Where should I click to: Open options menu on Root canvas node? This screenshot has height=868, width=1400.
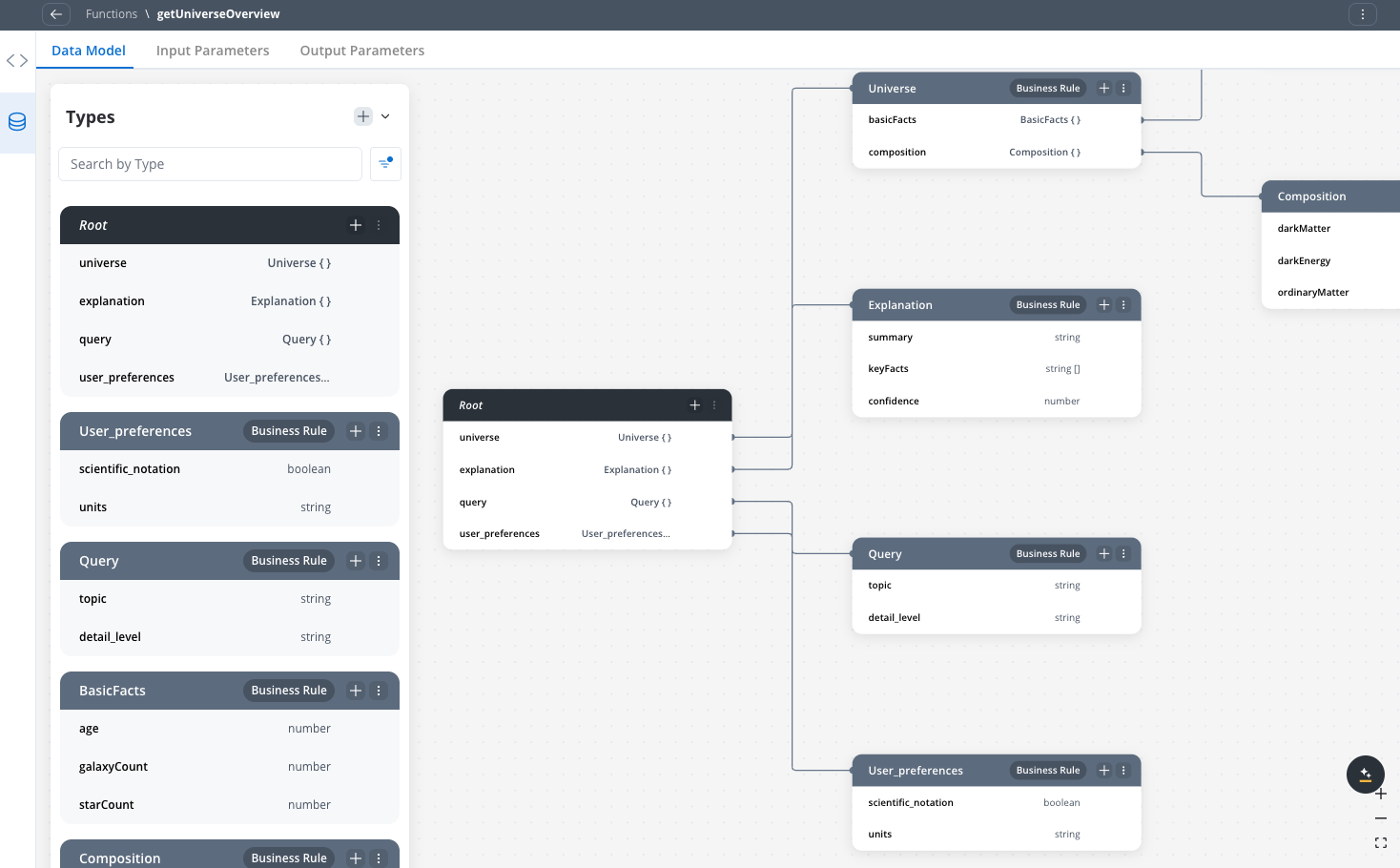click(714, 405)
